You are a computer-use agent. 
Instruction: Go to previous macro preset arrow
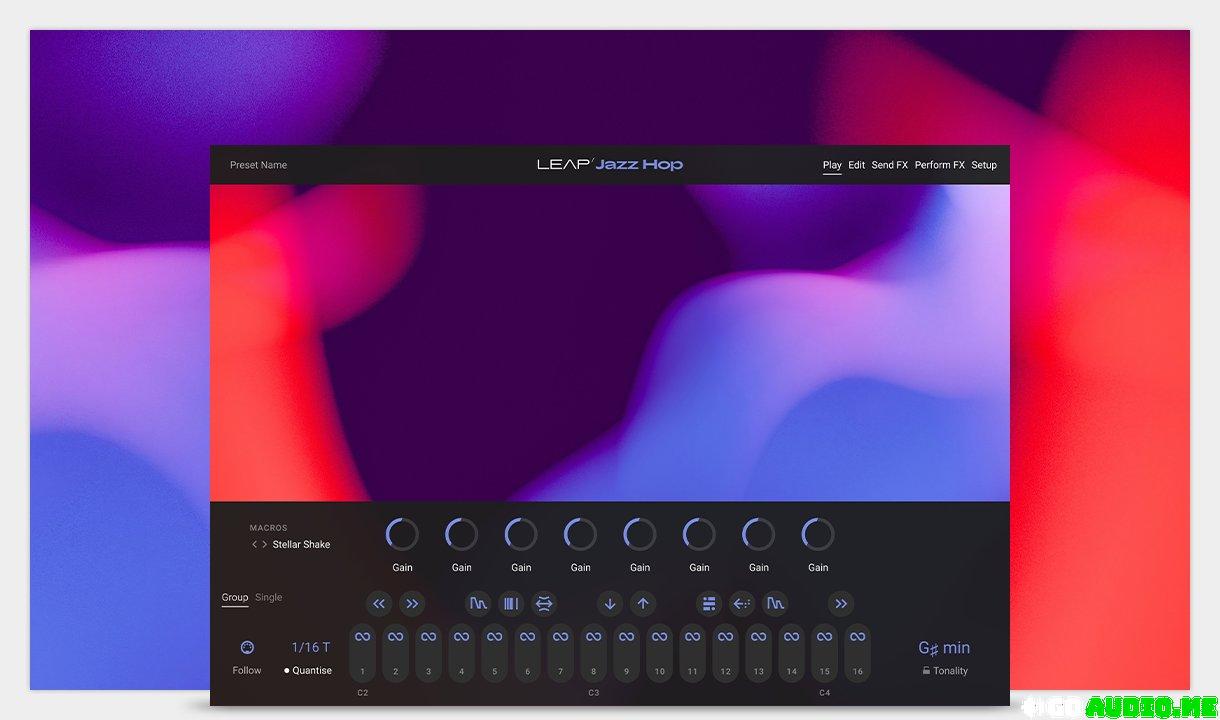click(254, 545)
